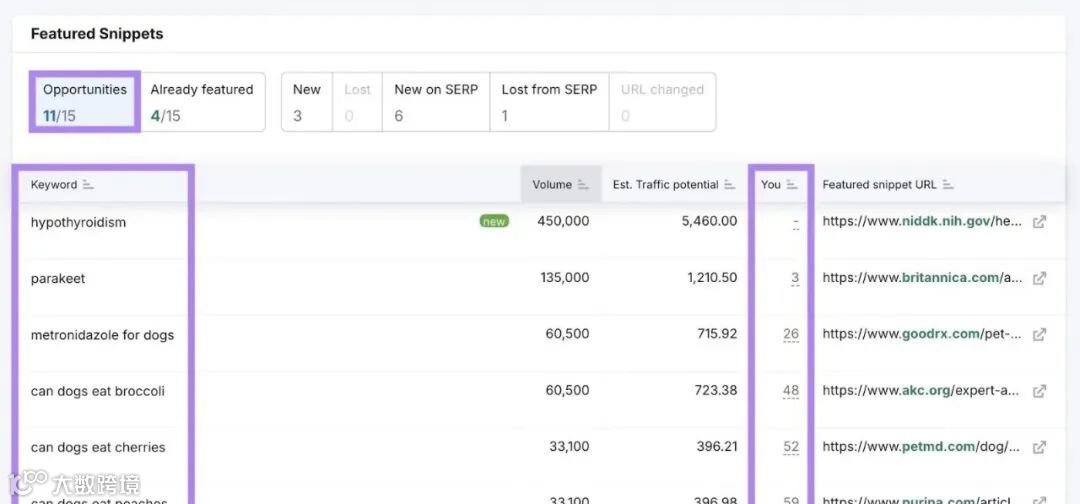Filter by New on SERP
The height and width of the screenshot is (504, 1080).
point(436,102)
